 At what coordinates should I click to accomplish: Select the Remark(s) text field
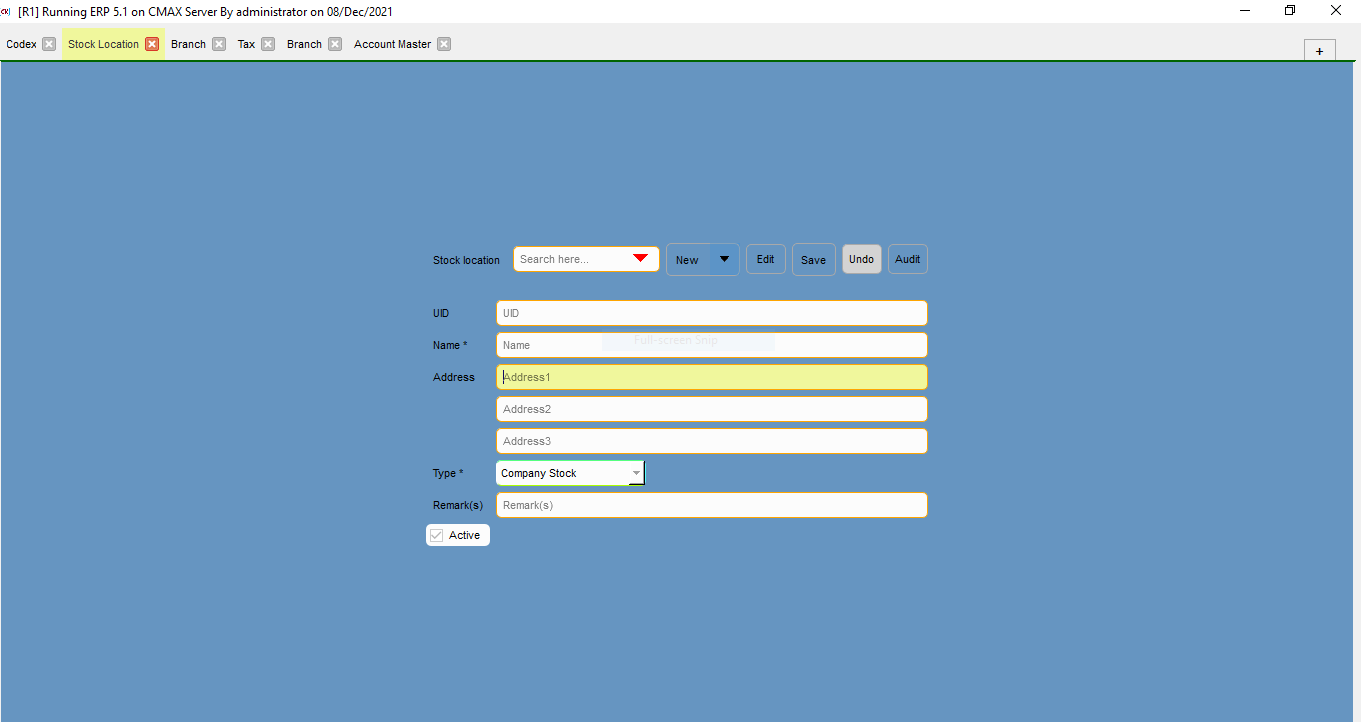coord(711,505)
